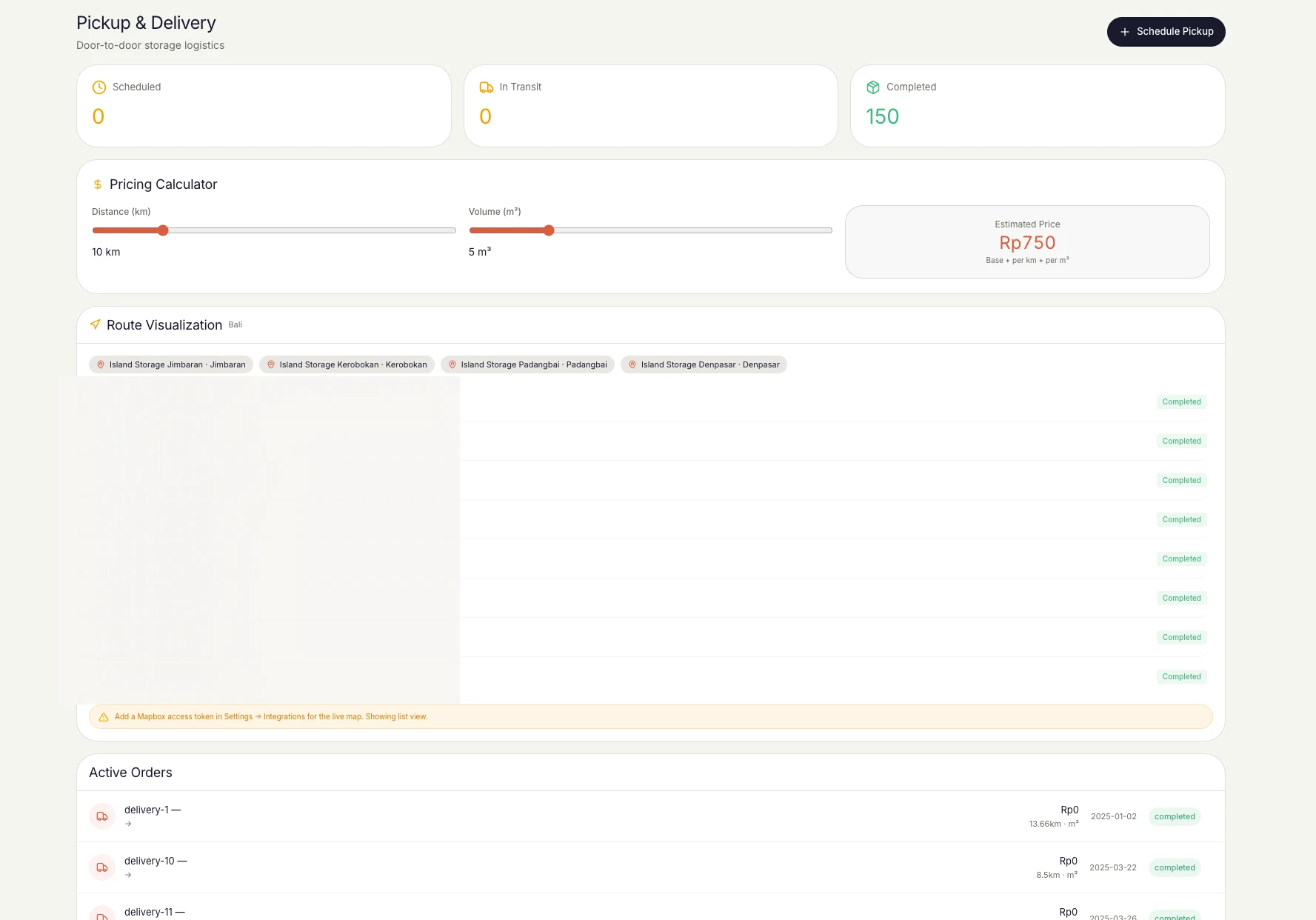Click the Route Visualization navigation arrow icon
The width and height of the screenshot is (1316, 920).
95,324
